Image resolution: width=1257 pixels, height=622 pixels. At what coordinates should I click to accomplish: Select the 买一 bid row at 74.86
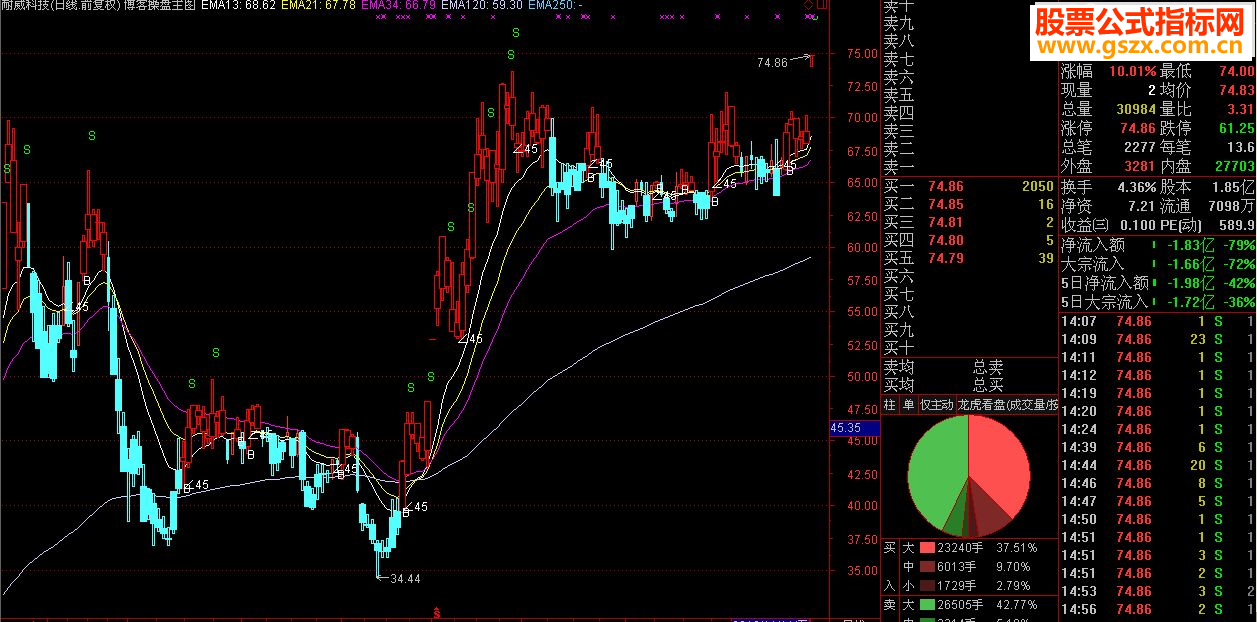(969, 186)
